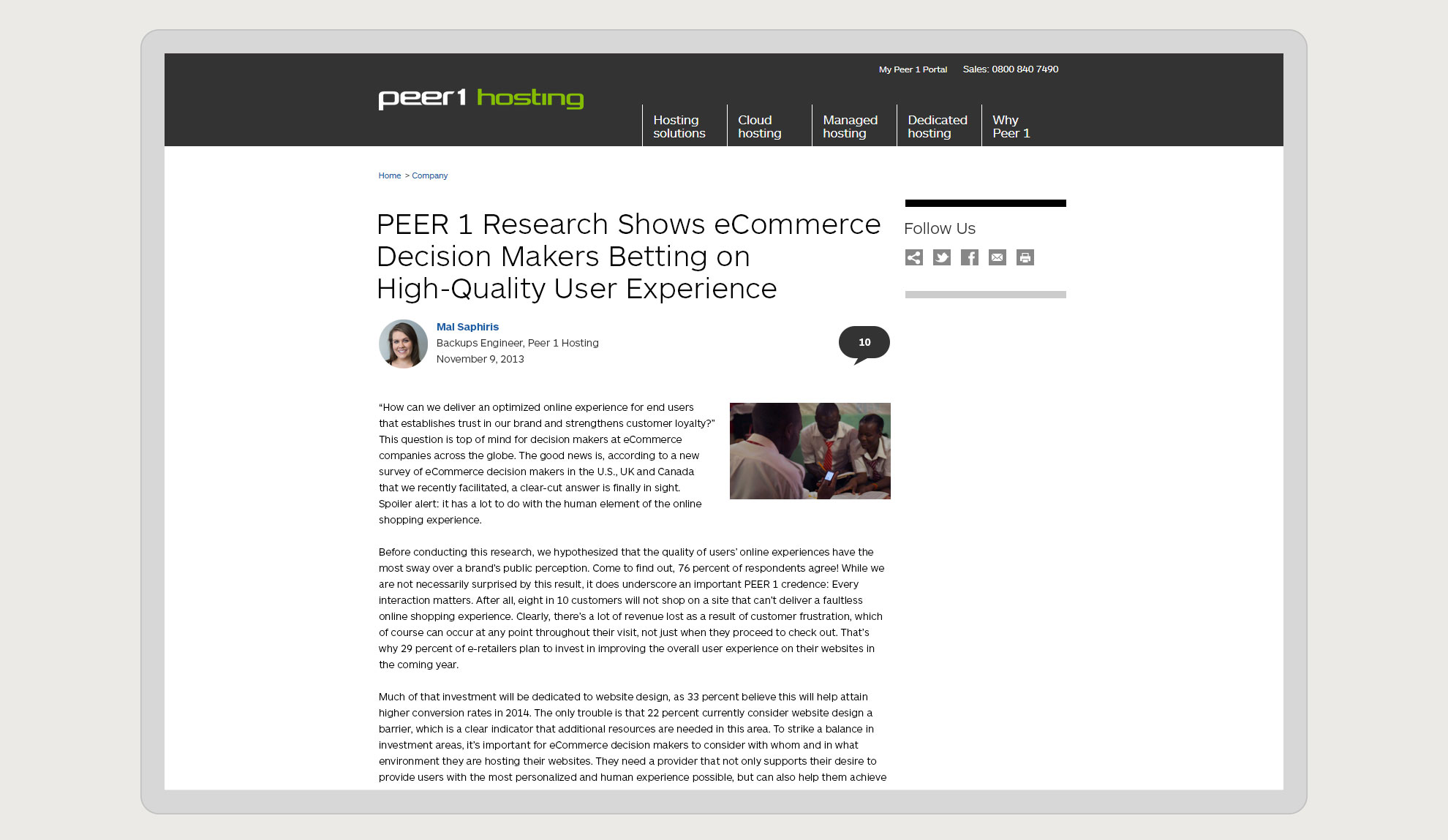
Task: Click the email envelope icon
Action: point(997,257)
